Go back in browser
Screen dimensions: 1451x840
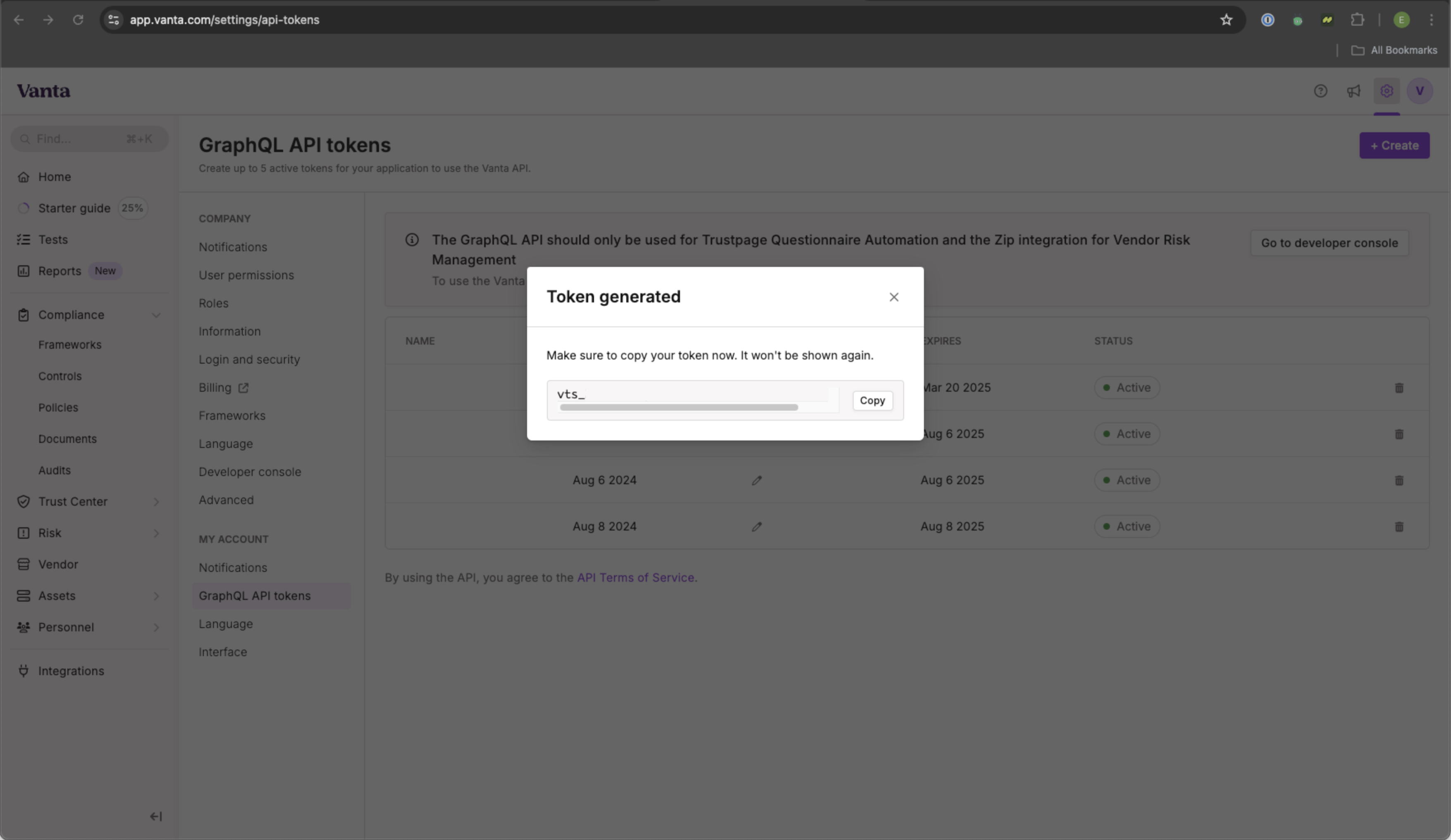(x=19, y=20)
